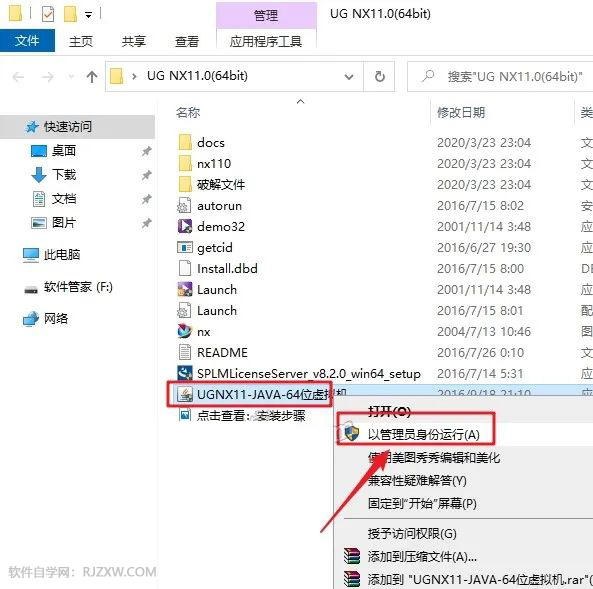Select the getcid application icon
Screen dimensions: 593x589
185,247
